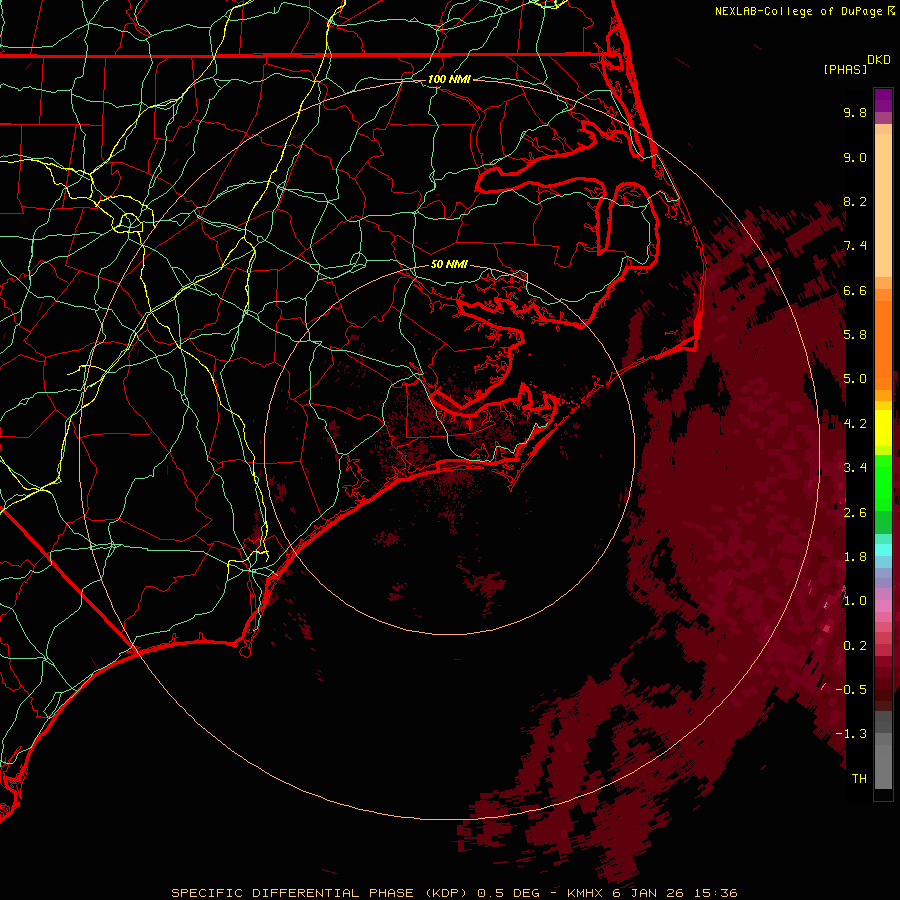Screen dimensions: 900x900
Task: Click the 50 NMI range ring label
Action: click(x=449, y=264)
